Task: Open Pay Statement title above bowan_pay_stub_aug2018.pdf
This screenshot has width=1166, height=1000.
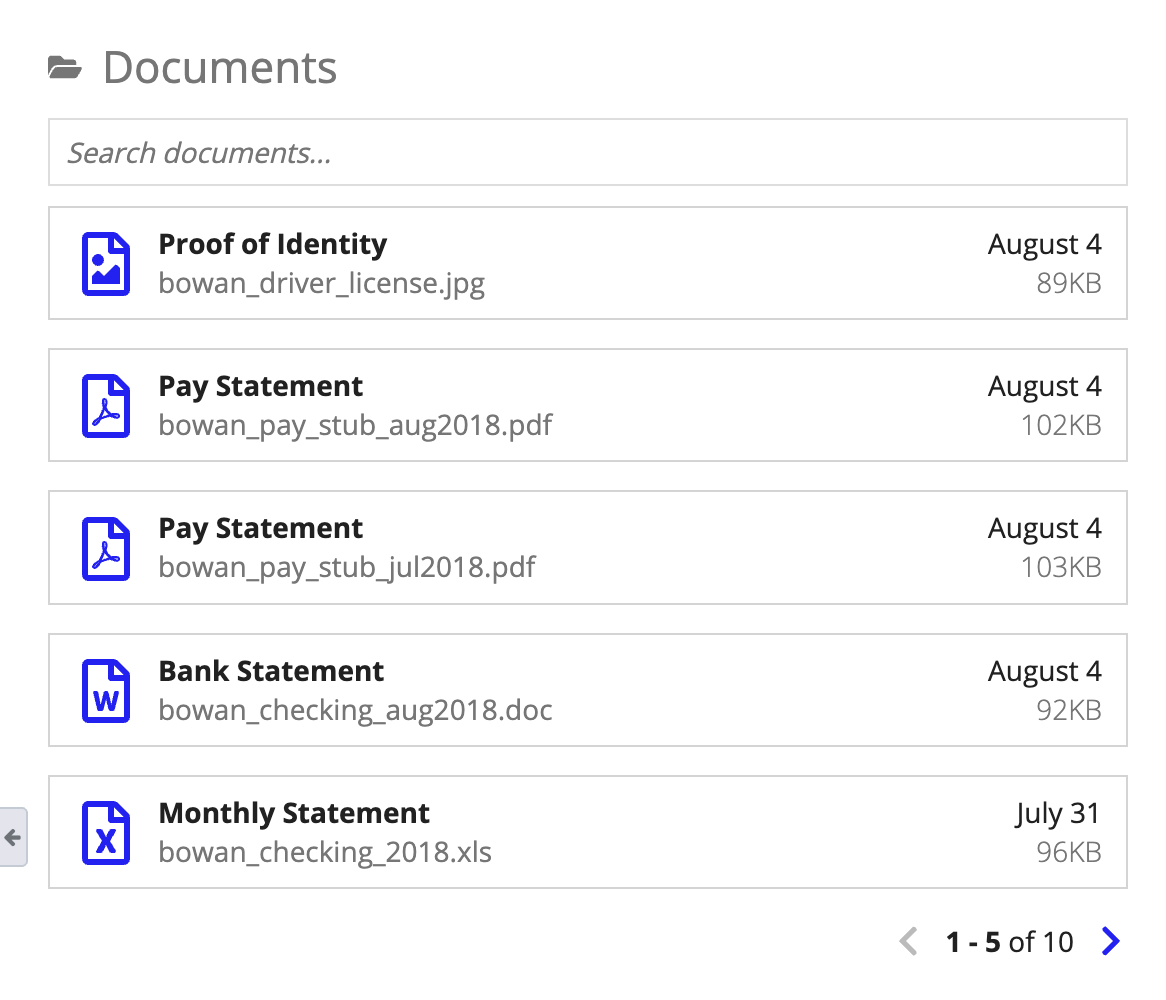Action: pos(260,387)
